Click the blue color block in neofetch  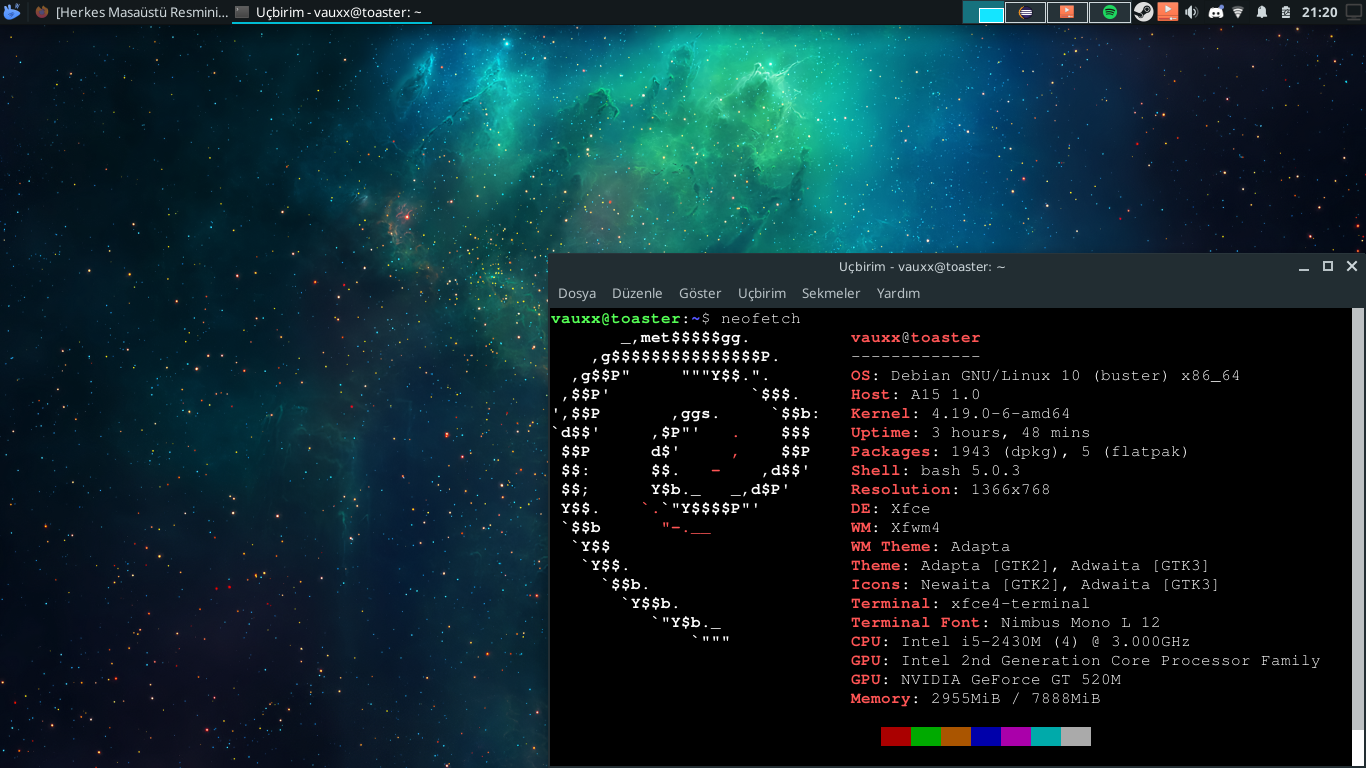(986, 736)
